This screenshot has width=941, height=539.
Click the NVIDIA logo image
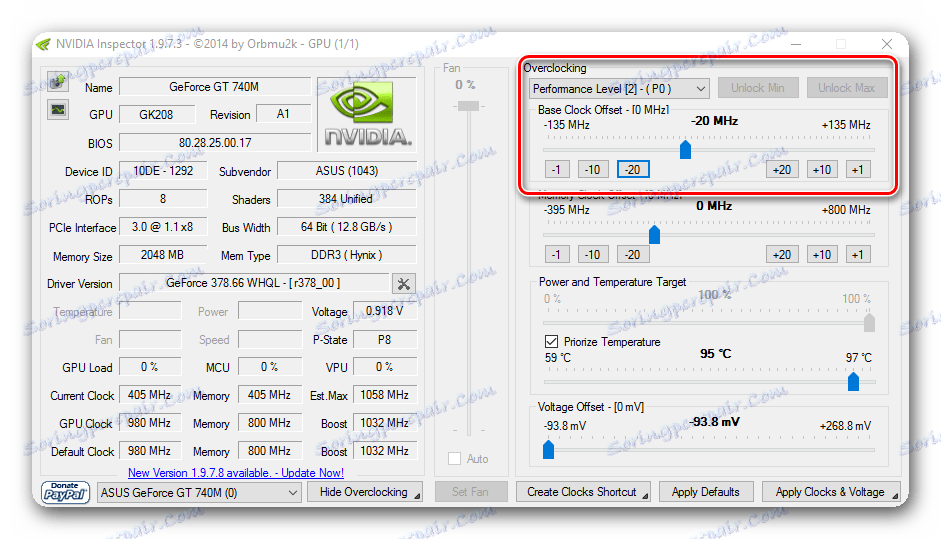click(x=367, y=115)
